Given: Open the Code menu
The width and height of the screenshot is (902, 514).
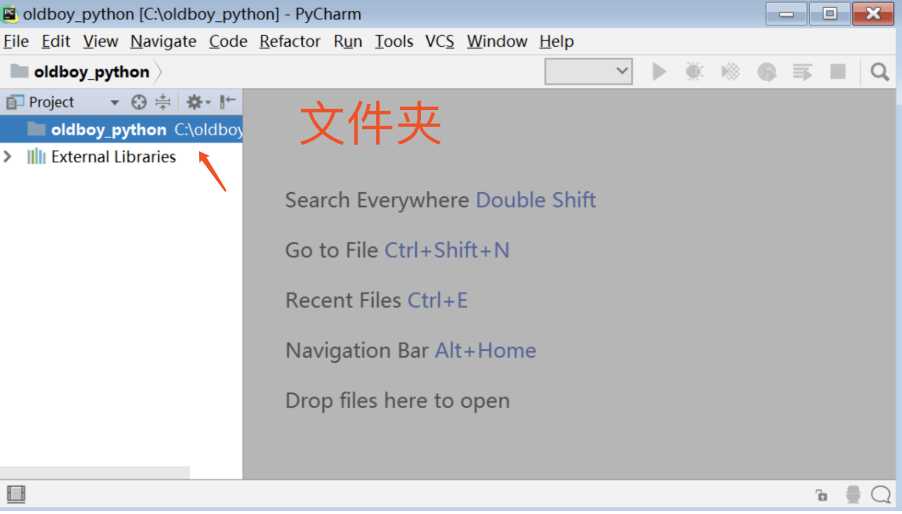Looking at the screenshot, I should (x=228, y=41).
